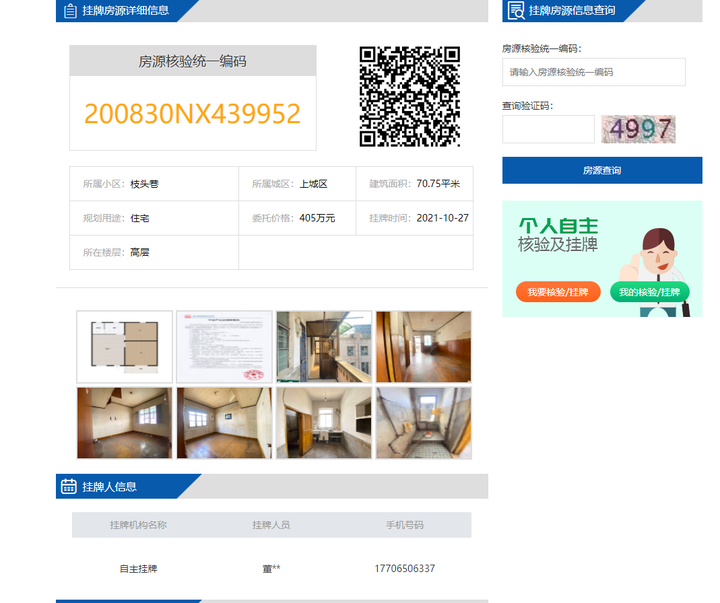Screen dimensions: 720x603
Task: View the outdoor balcony corridor photo
Action: (x=324, y=347)
